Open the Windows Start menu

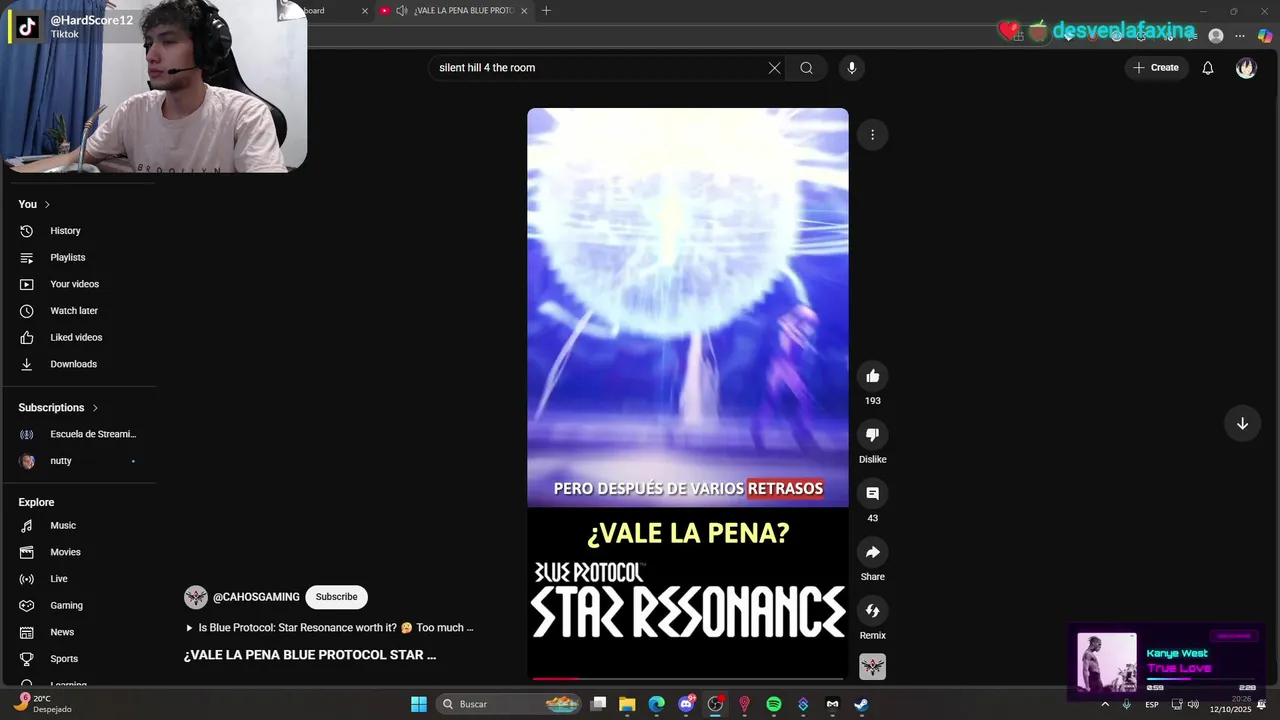[419, 704]
